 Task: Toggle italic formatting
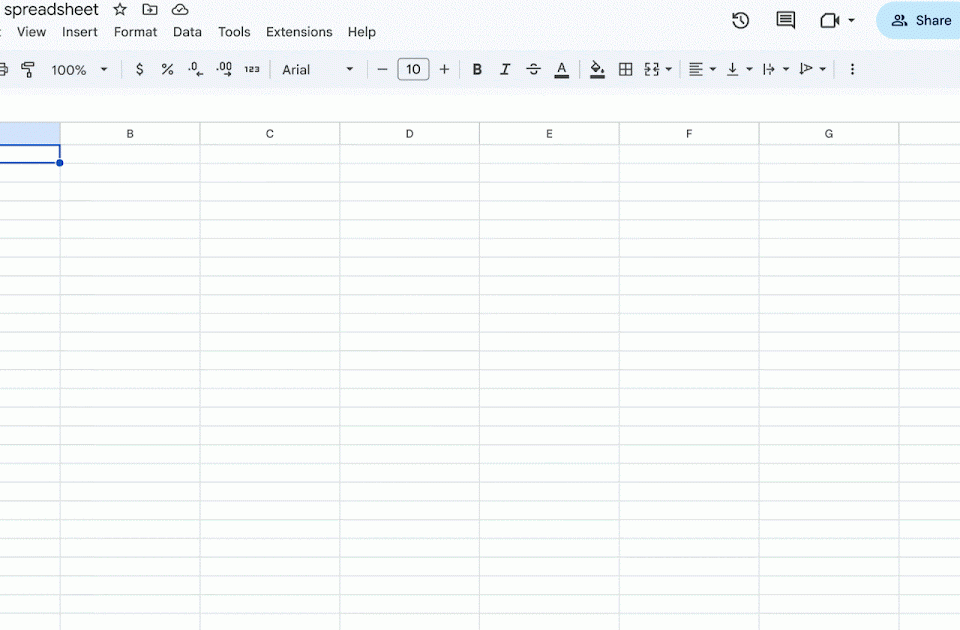(x=505, y=70)
